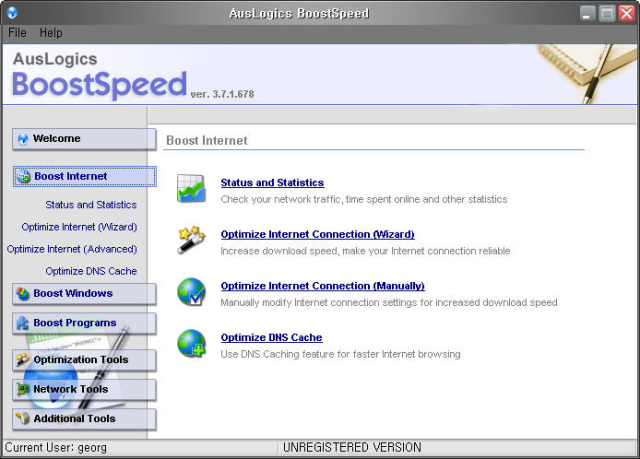Open Optimize Internet Connection (Manually) link

tap(322, 286)
